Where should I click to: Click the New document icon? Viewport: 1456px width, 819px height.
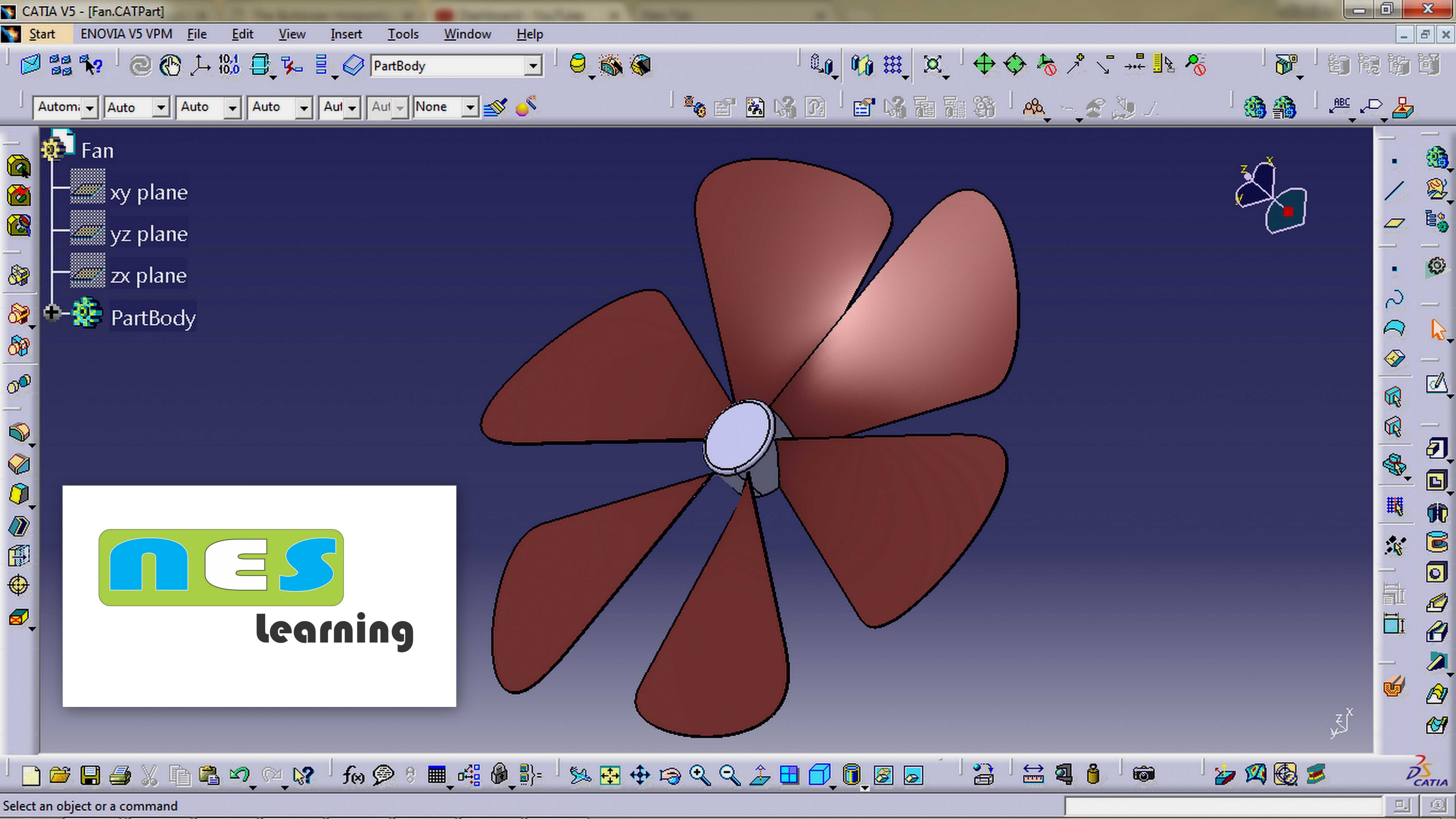coord(30,775)
